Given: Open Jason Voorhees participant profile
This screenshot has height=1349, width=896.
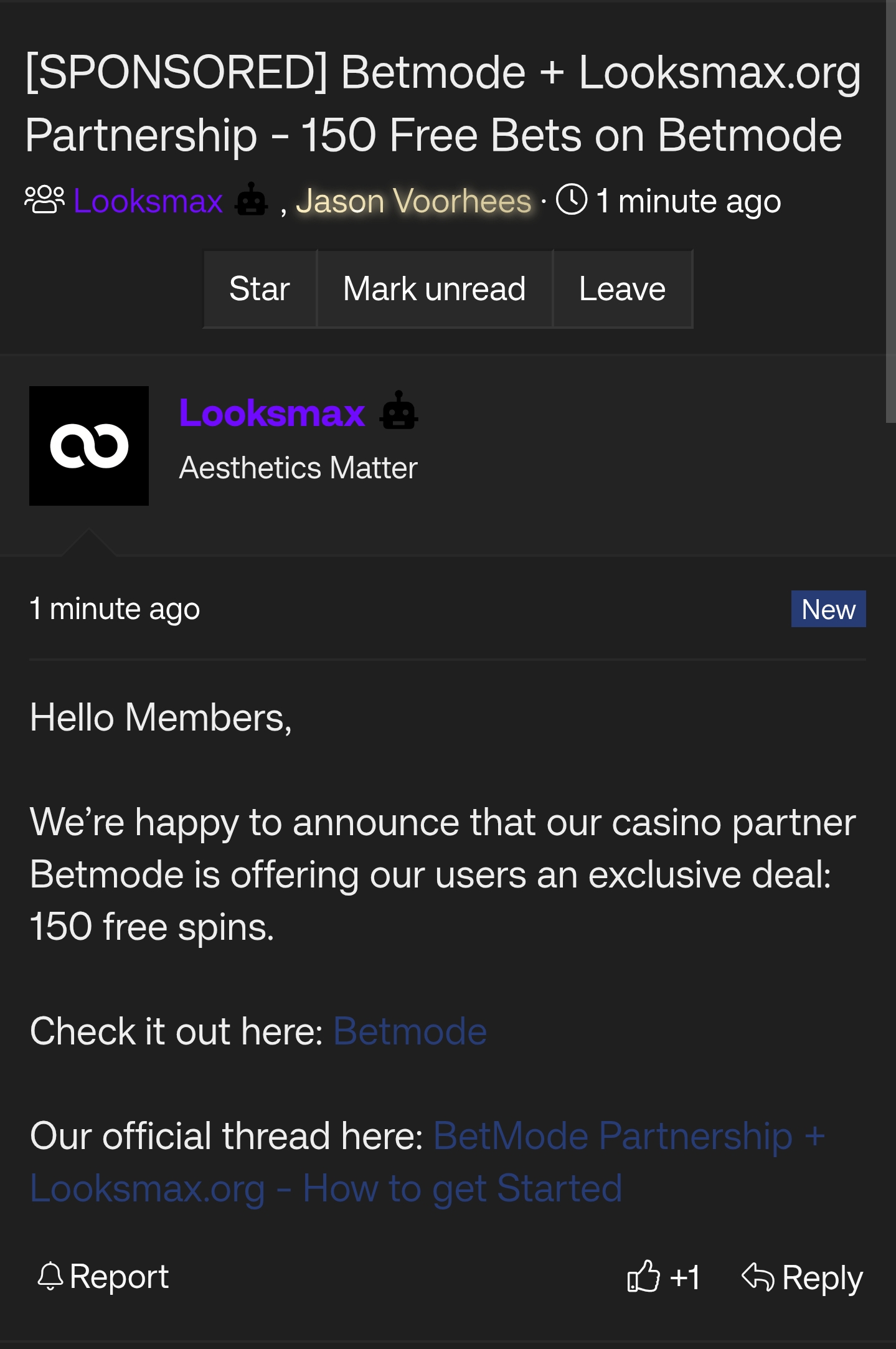Looking at the screenshot, I should click(413, 201).
